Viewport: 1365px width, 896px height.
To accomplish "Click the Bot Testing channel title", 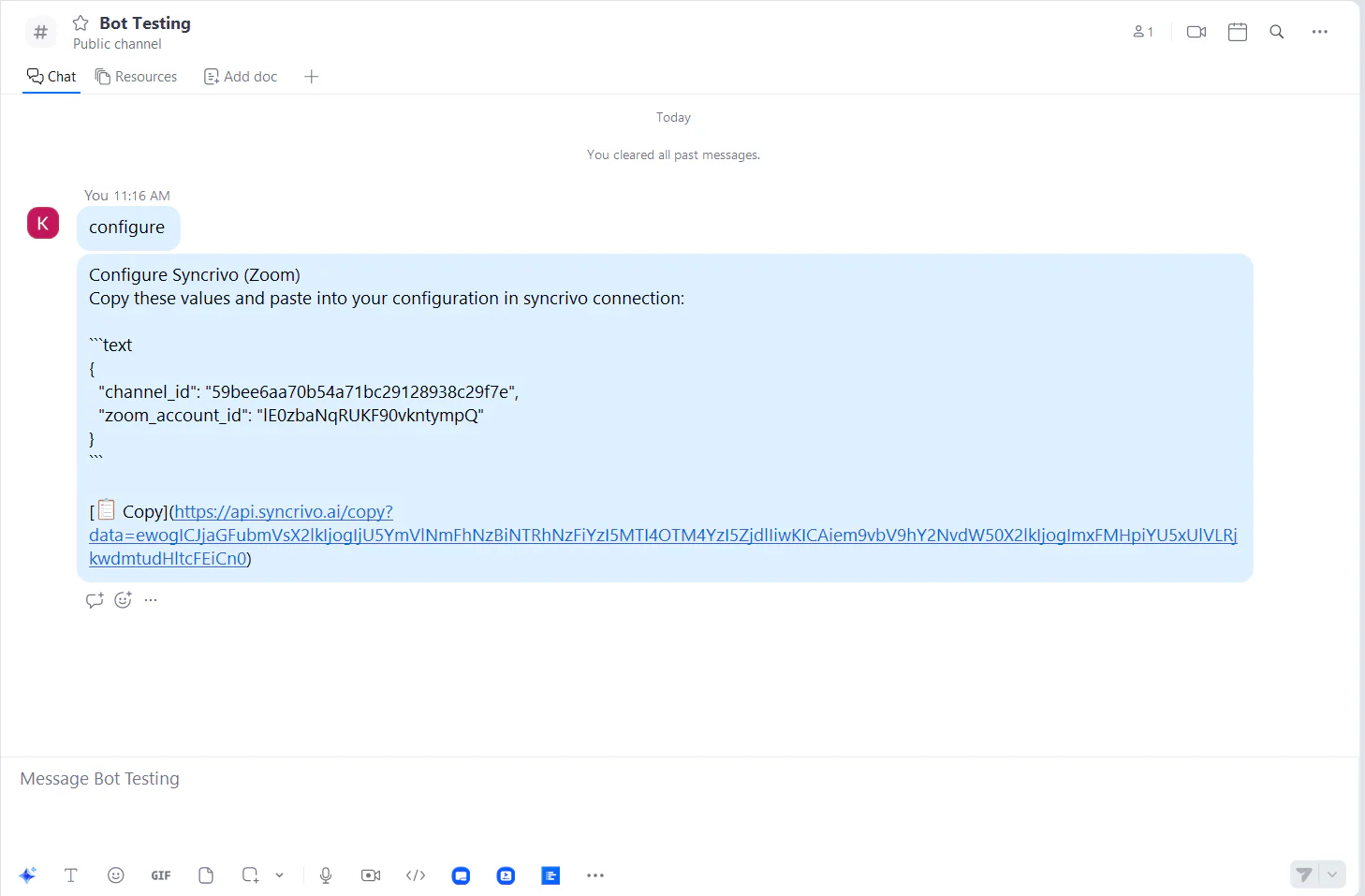I will (145, 22).
